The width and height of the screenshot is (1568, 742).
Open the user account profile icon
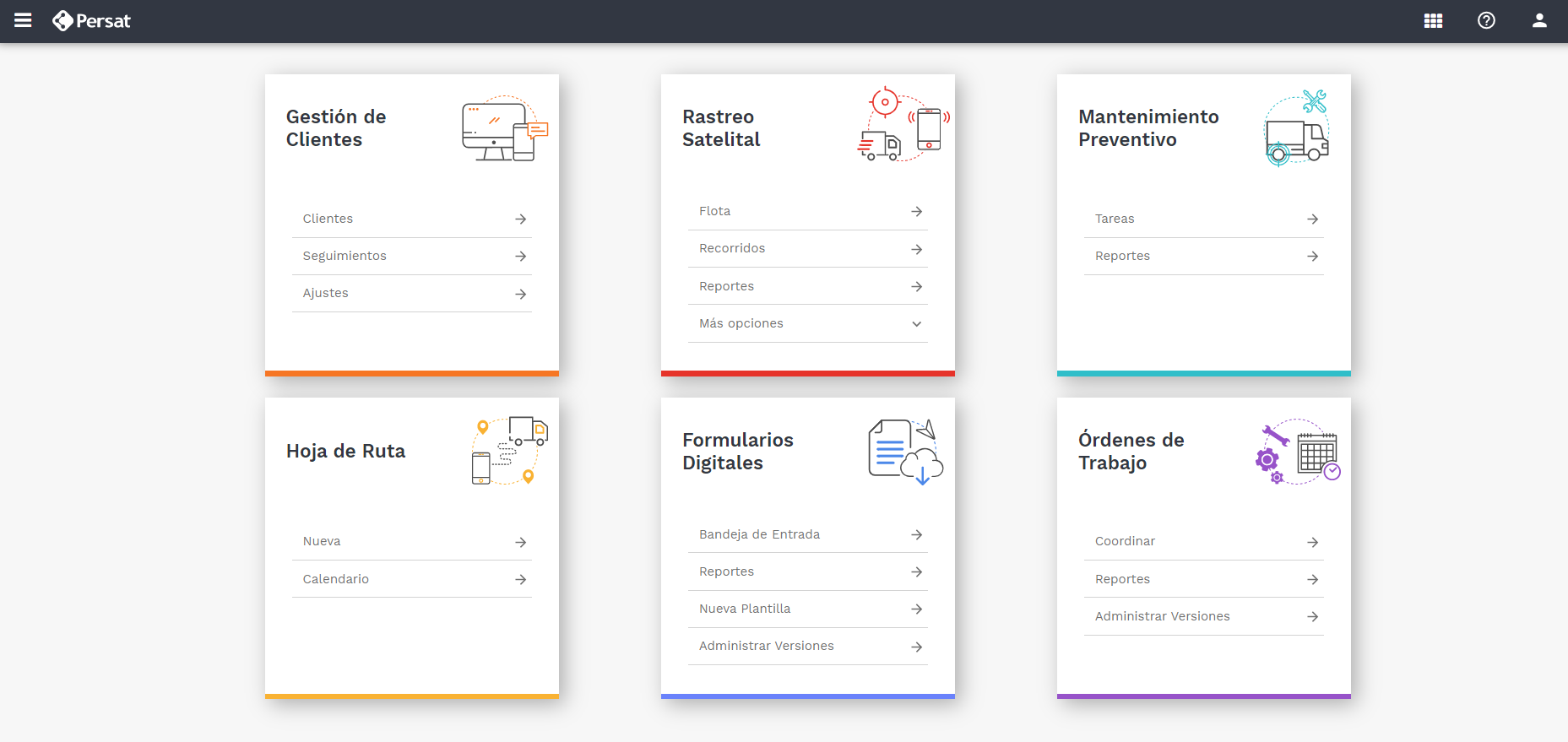point(1539,20)
